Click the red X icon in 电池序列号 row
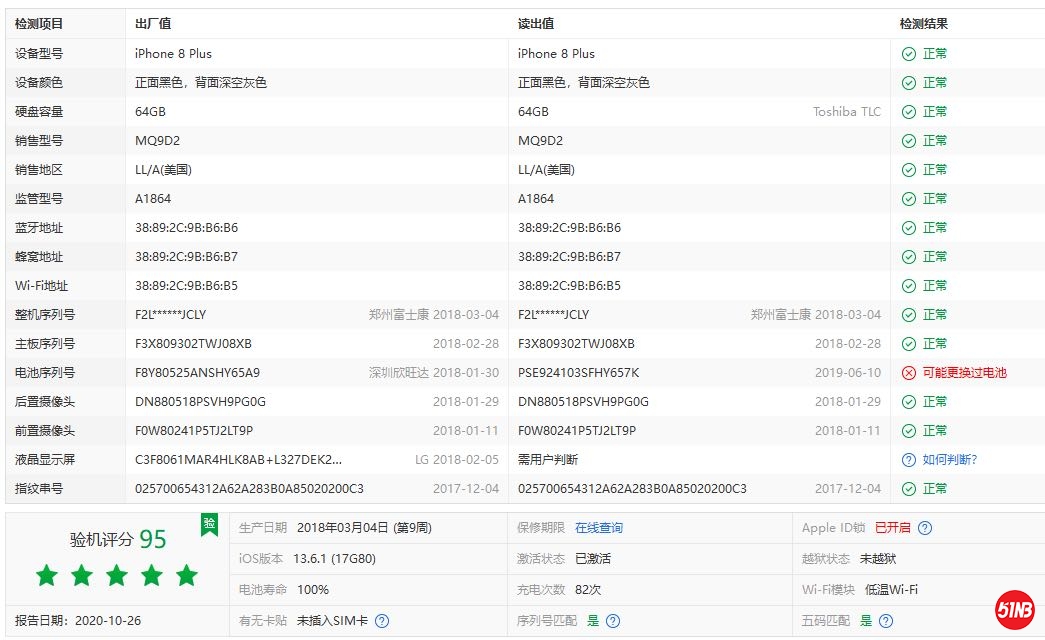 pos(908,373)
